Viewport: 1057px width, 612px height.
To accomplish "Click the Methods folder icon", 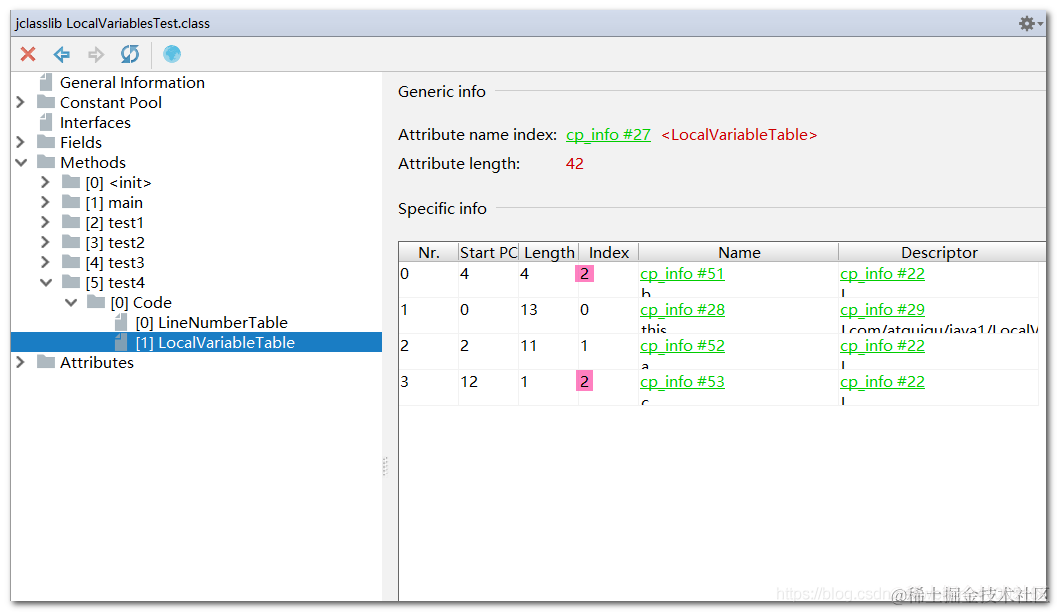I will pyautogui.click(x=46, y=162).
